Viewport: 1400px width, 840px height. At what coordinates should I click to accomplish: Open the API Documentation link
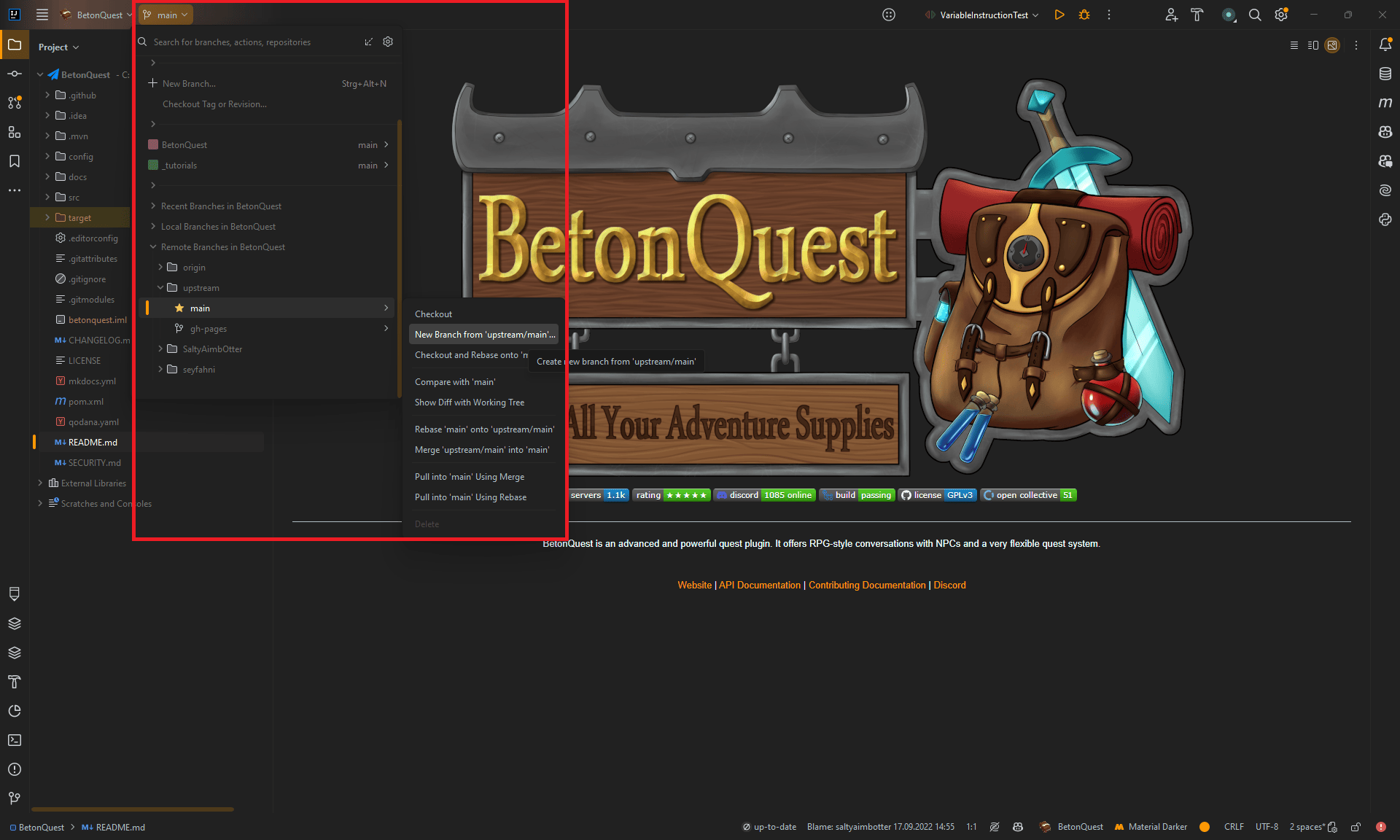(760, 586)
